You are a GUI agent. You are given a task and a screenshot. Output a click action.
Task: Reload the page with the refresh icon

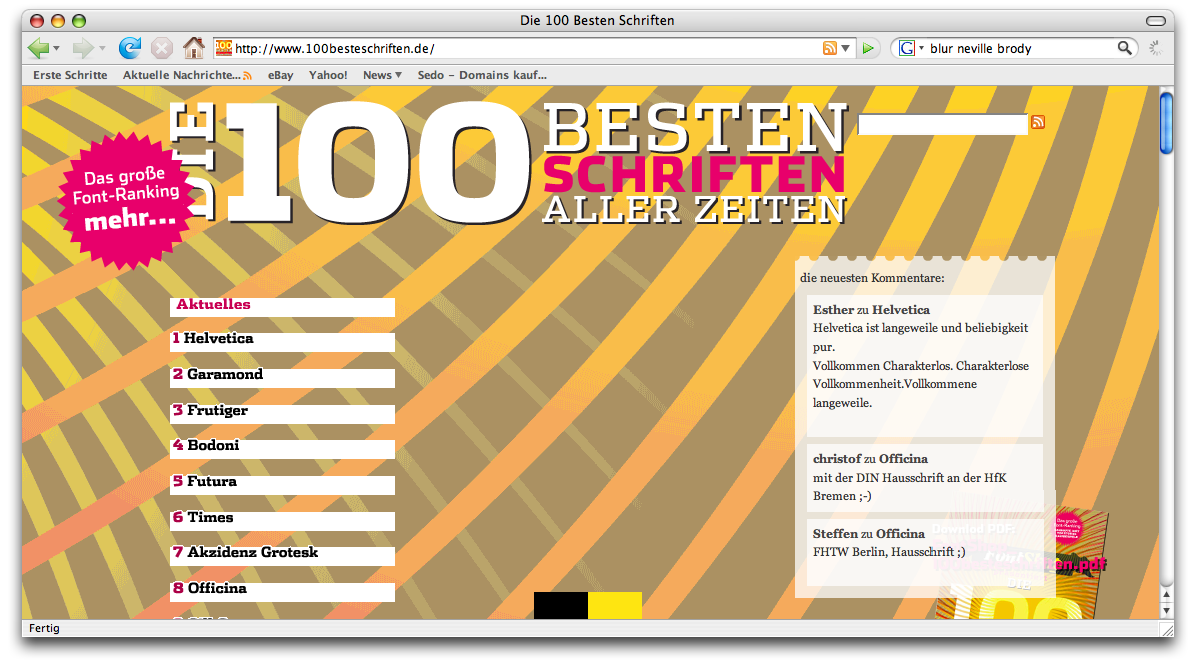pyautogui.click(x=130, y=48)
